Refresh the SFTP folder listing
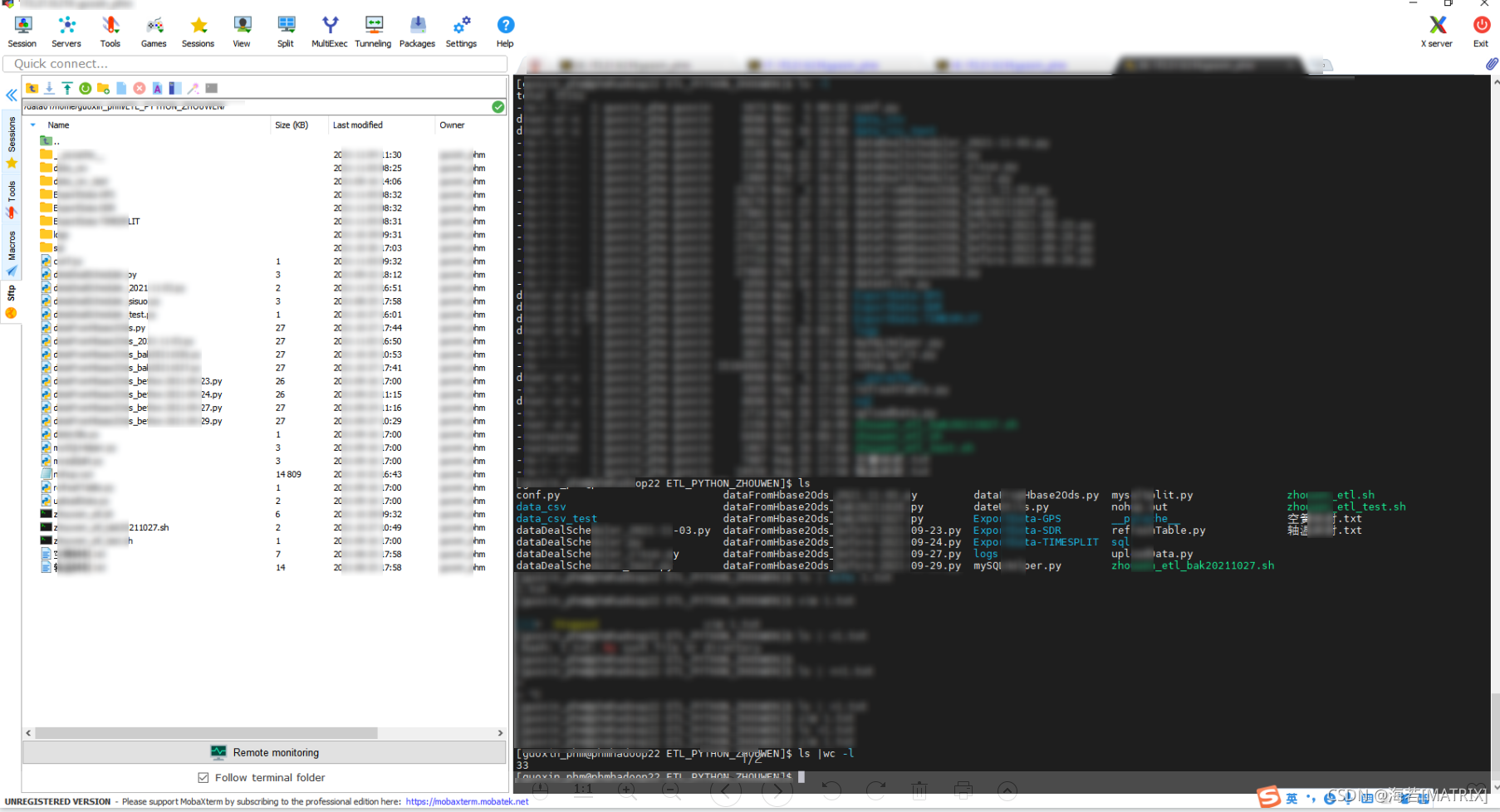 click(x=86, y=88)
